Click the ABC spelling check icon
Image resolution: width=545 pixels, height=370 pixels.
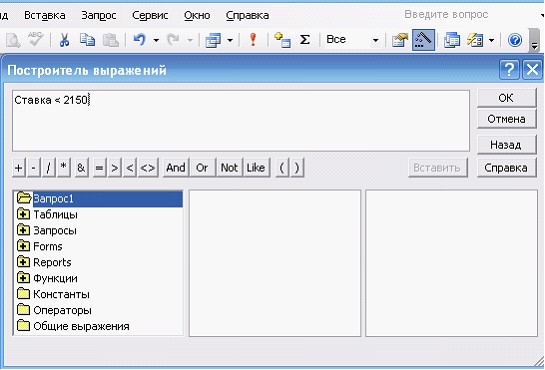coord(36,39)
